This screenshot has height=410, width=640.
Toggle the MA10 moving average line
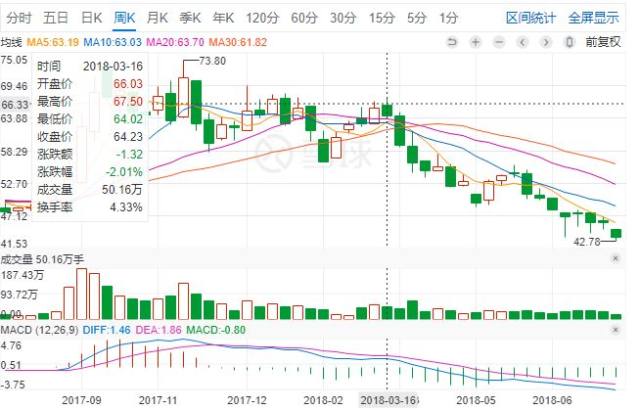pyautogui.click(x=112, y=41)
